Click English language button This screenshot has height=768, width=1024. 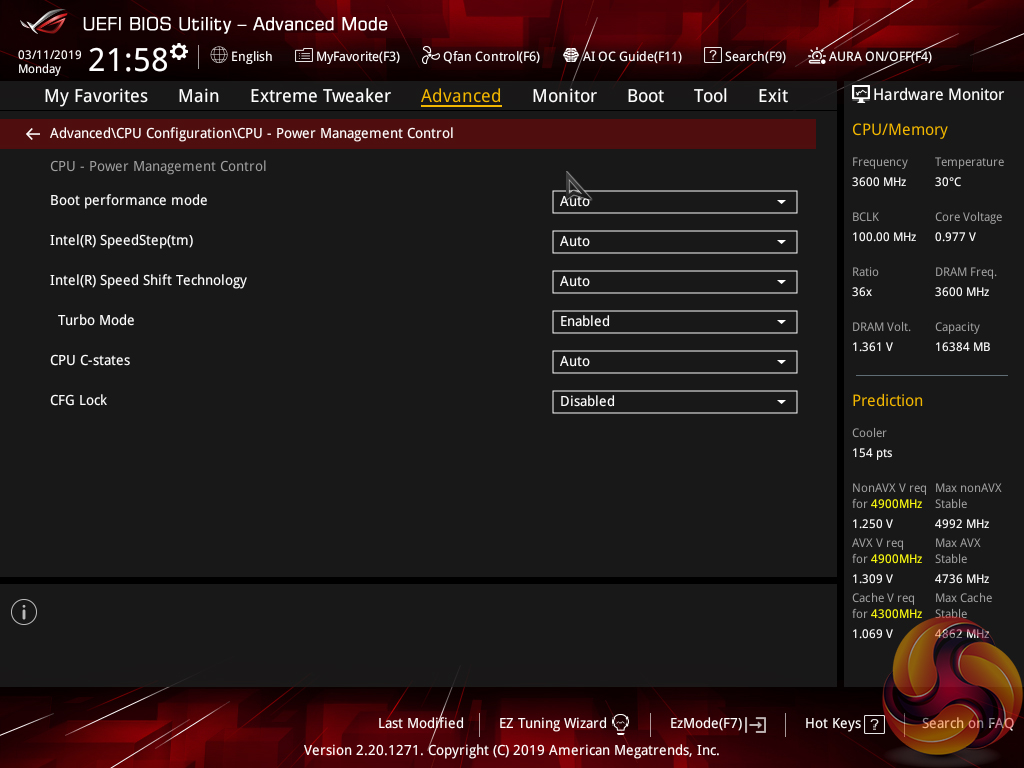click(x=242, y=56)
